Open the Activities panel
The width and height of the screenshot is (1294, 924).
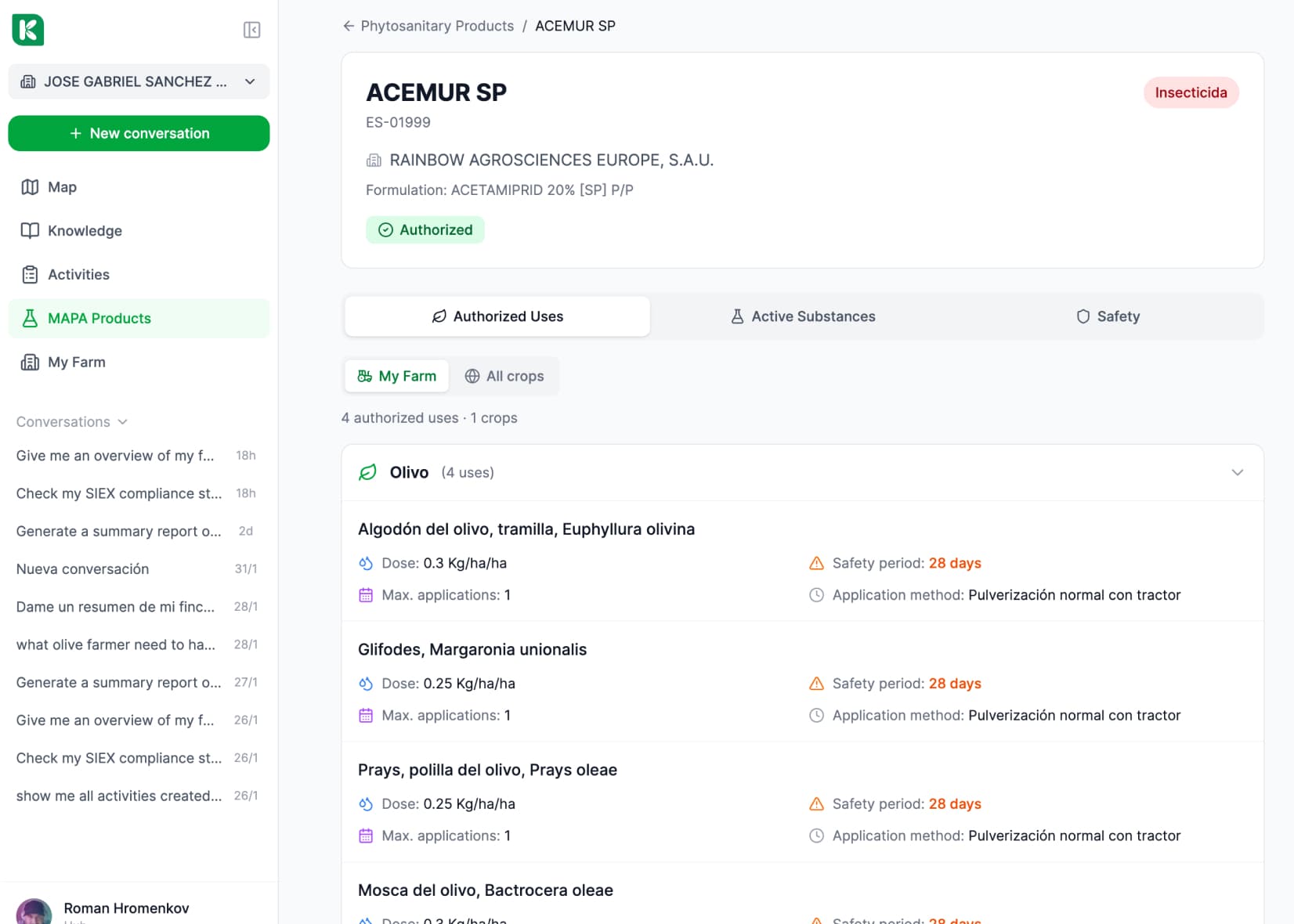[x=78, y=274]
